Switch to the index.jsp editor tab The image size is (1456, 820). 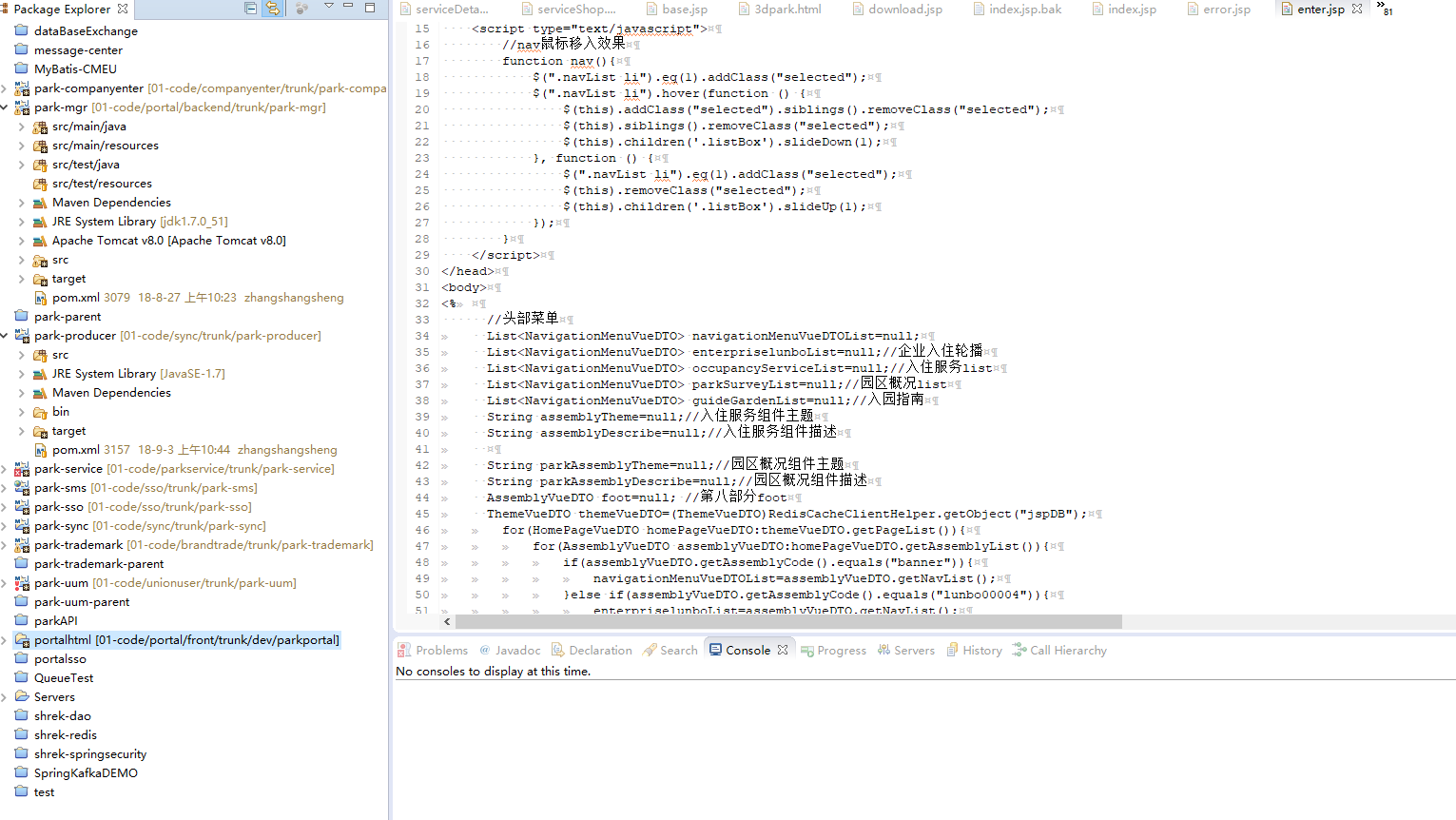(1124, 10)
